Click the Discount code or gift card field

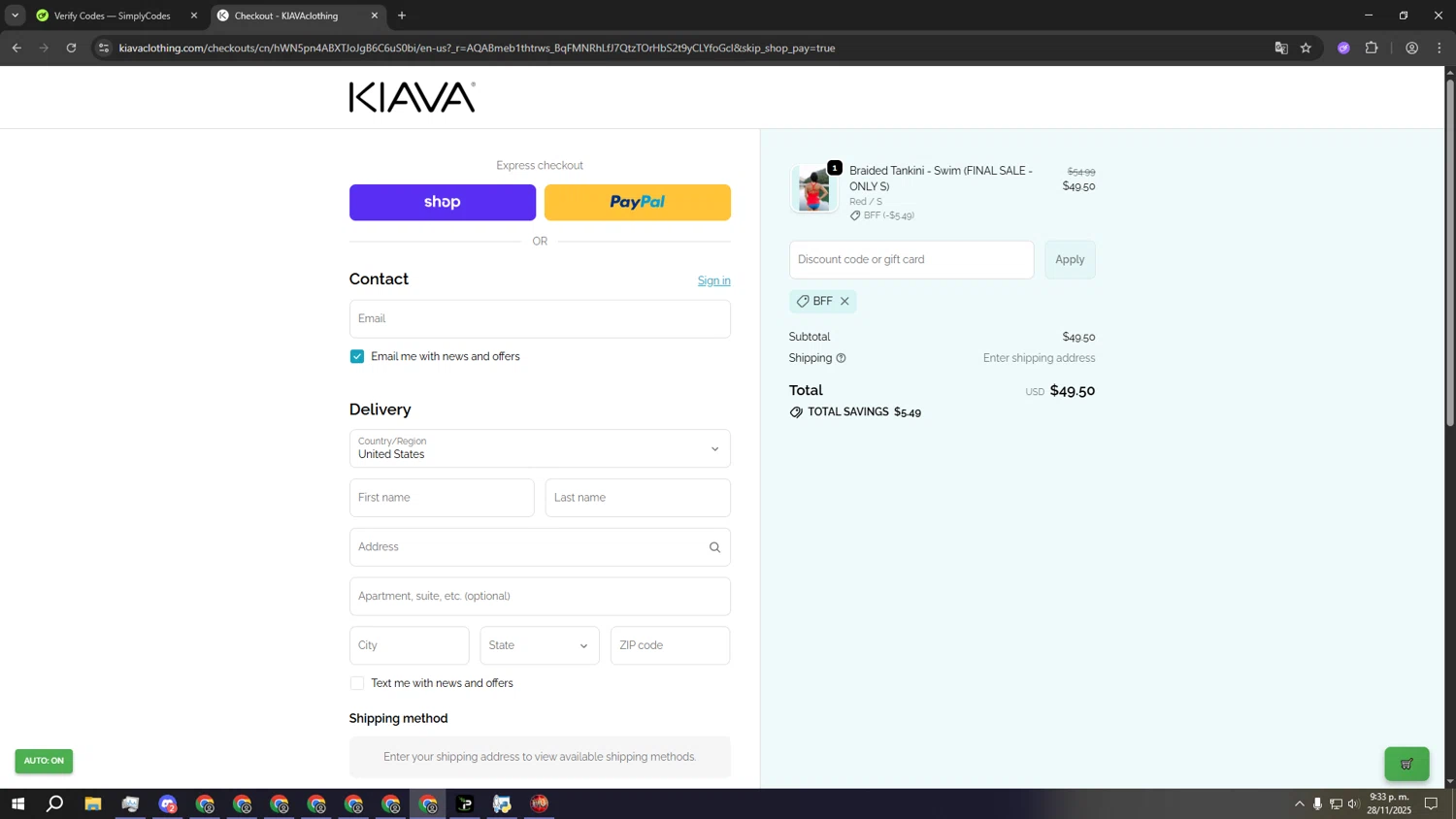(x=911, y=260)
